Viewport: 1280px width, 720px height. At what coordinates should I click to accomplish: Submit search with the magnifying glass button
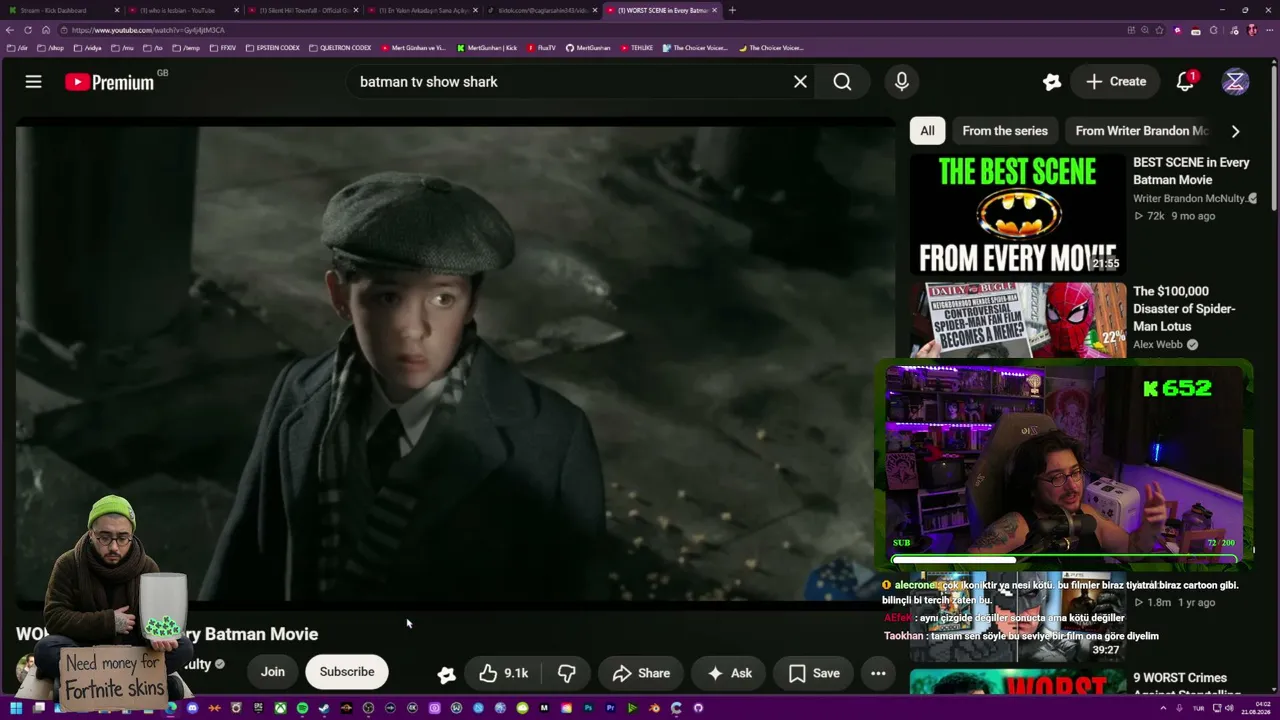pyautogui.click(x=842, y=82)
